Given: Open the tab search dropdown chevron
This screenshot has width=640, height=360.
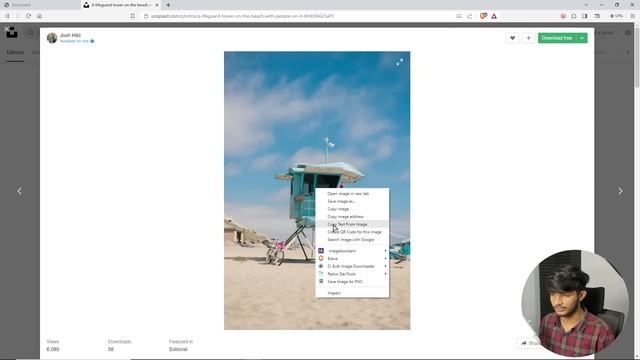Looking at the screenshot, I should pos(586,5).
